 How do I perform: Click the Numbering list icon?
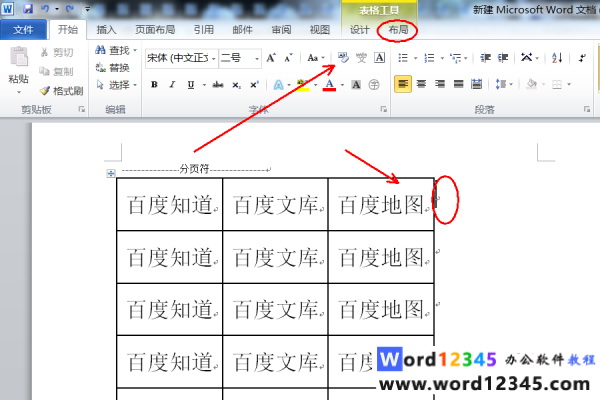tap(429, 58)
